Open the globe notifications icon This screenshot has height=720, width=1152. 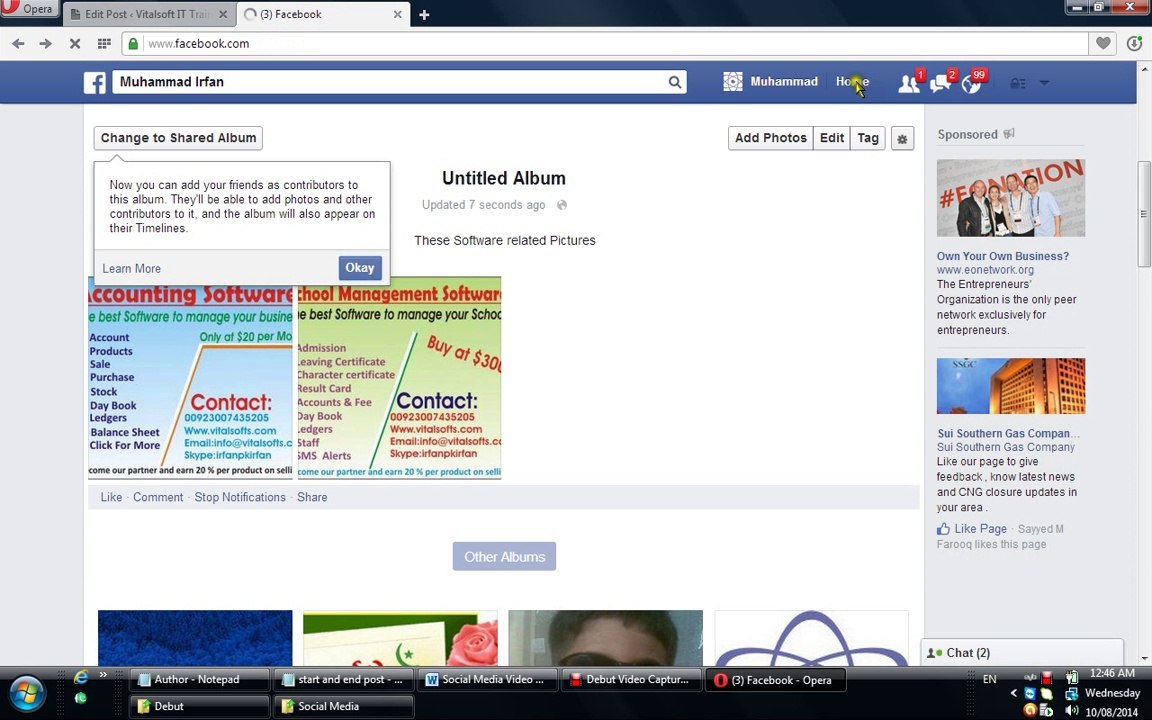point(971,83)
